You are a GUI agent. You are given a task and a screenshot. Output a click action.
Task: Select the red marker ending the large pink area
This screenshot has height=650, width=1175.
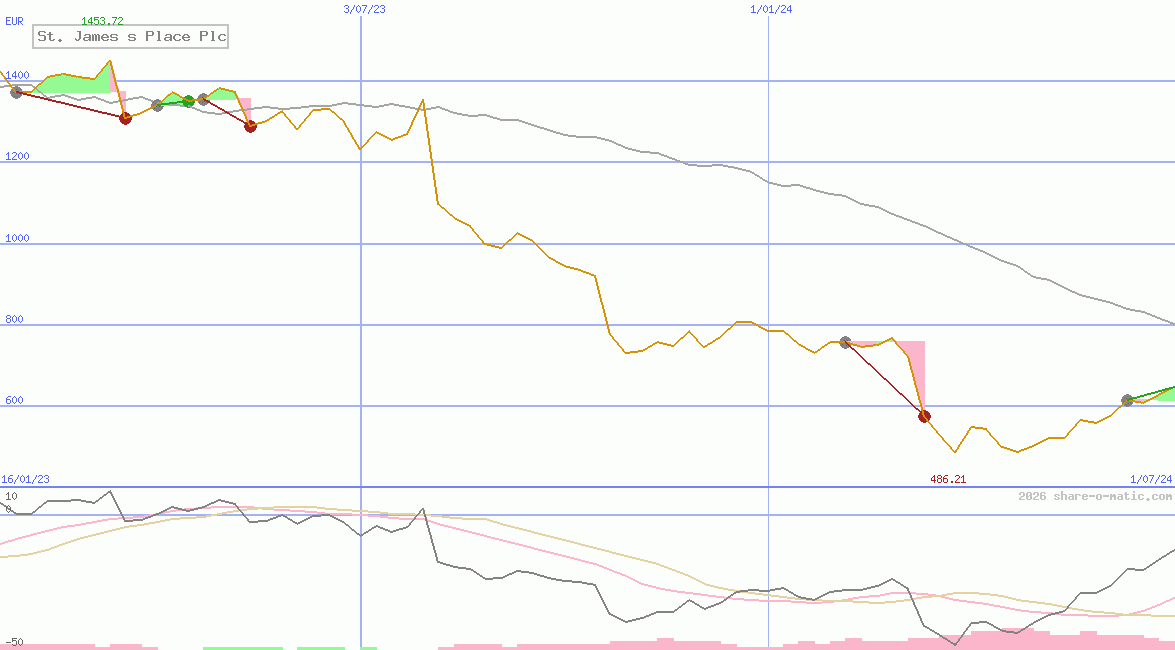(x=924, y=416)
